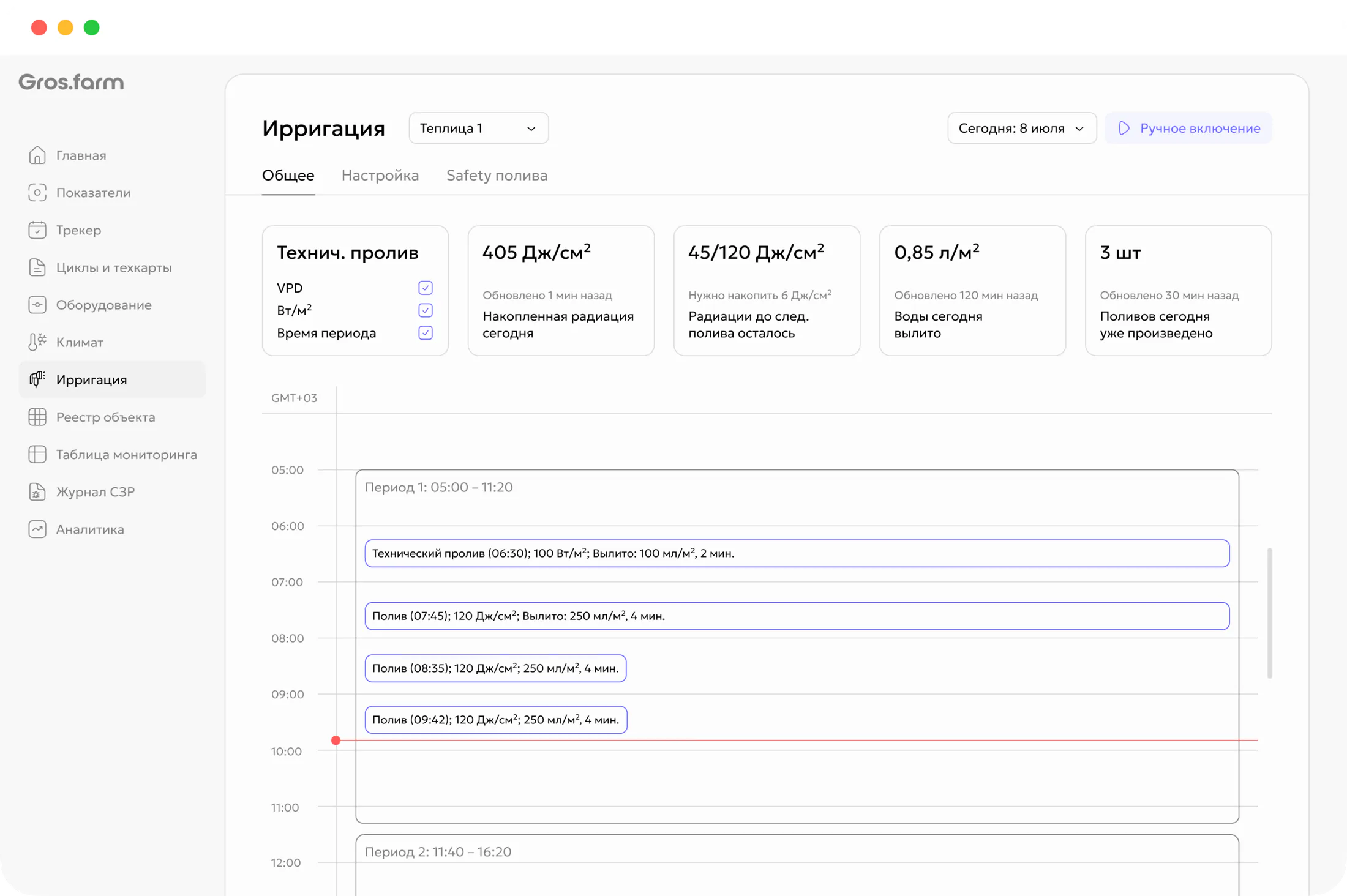Image resolution: width=1347 pixels, height=896 pixels.
Task: Click the Период 2: 11:40 – 16:20 label
Action: pyautogui.click(x=438, y=852)
